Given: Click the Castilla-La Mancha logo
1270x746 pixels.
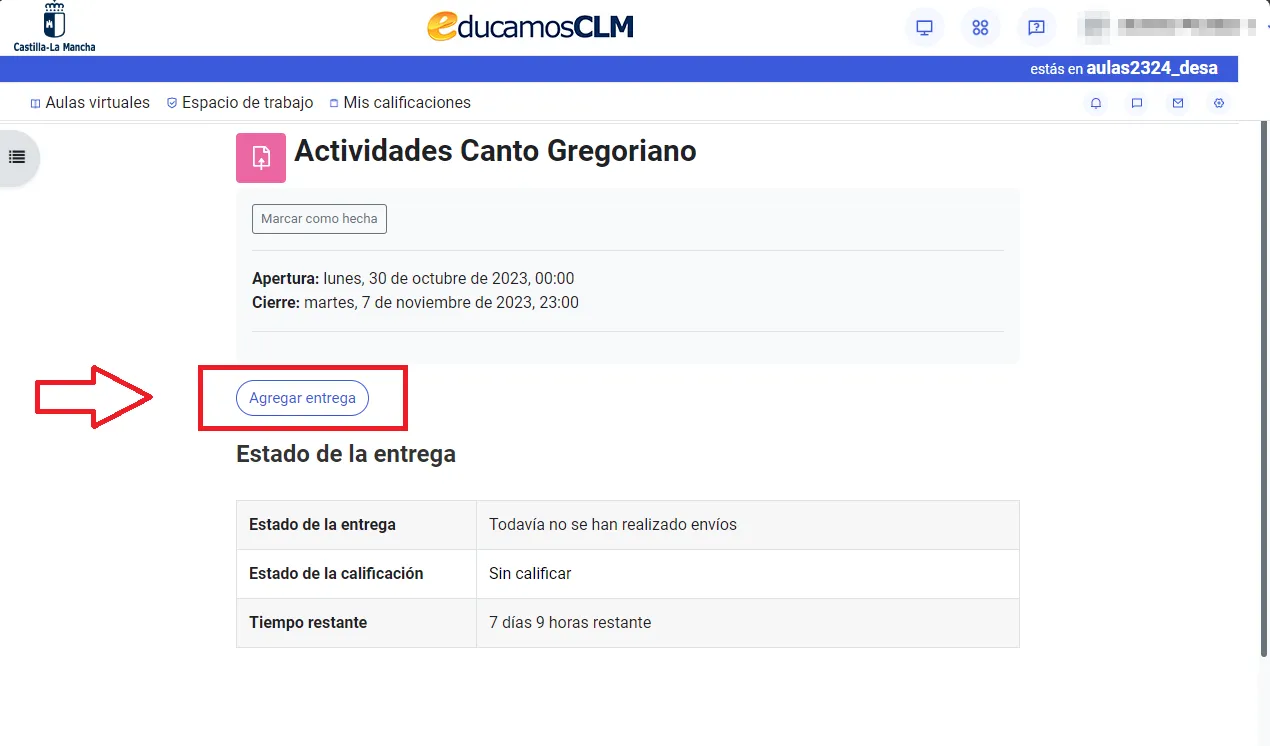Looking at the screenshot, I should point(55,27).
